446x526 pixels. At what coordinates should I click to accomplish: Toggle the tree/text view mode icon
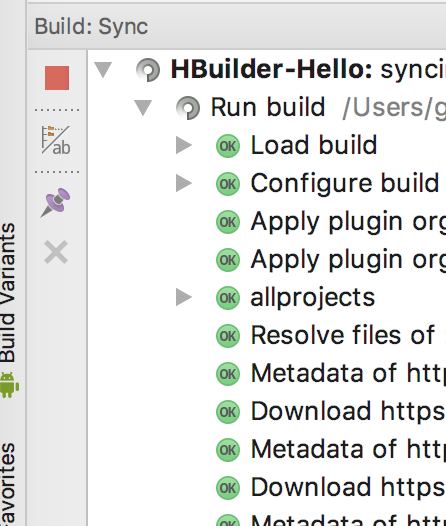(56, 140)
